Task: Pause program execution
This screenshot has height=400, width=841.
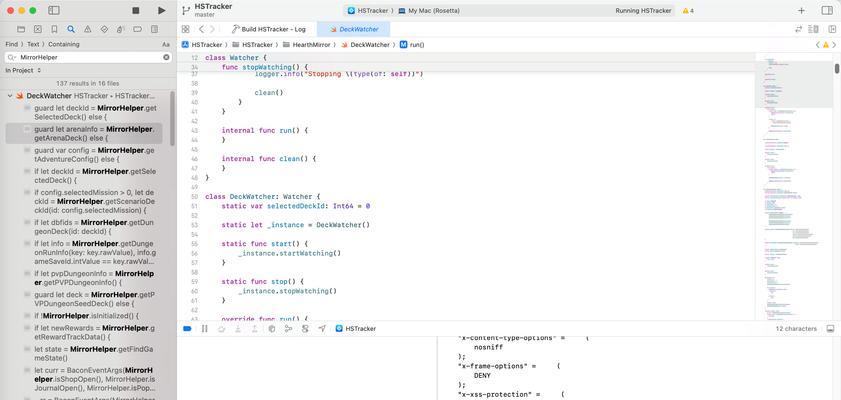Action: tap(204, 329)
